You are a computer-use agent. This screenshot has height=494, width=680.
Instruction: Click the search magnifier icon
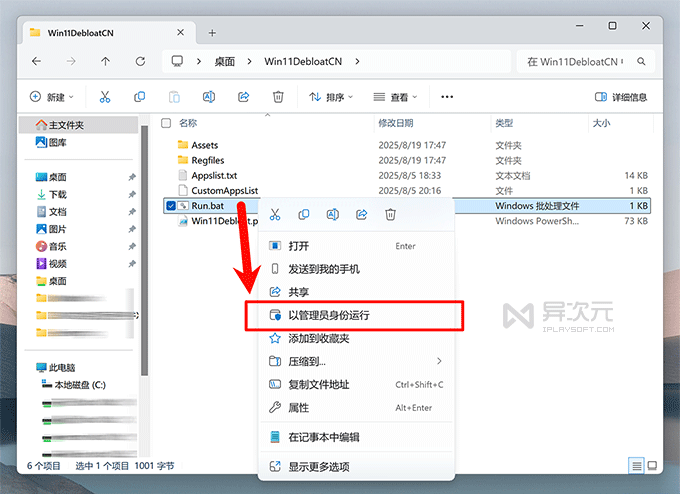[641, 62]
